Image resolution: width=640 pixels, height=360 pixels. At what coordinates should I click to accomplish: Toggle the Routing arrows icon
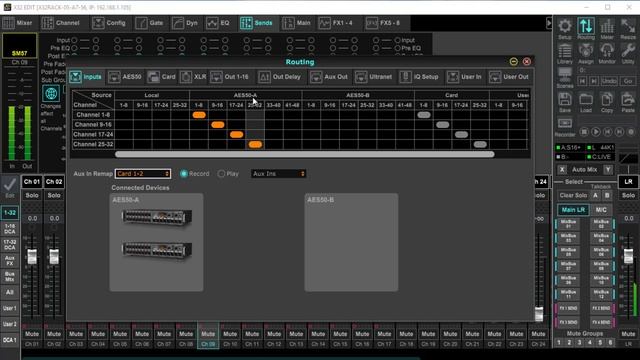pos(586,29)
